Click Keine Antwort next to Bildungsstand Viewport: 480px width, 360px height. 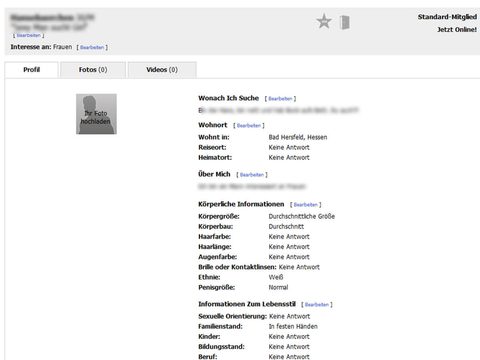coord(289,347)
